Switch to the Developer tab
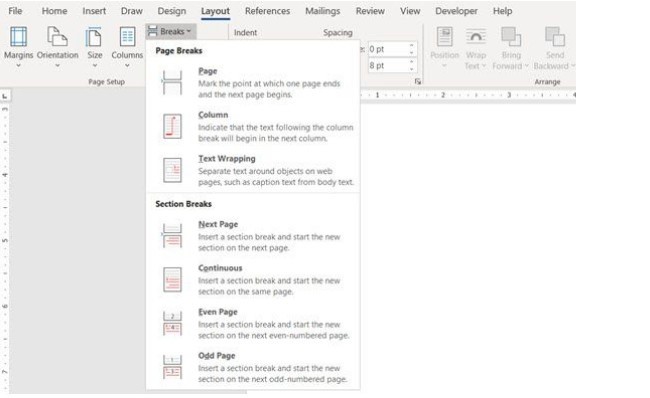This screenshot has width=650, height=398. (x=456, y=11)
